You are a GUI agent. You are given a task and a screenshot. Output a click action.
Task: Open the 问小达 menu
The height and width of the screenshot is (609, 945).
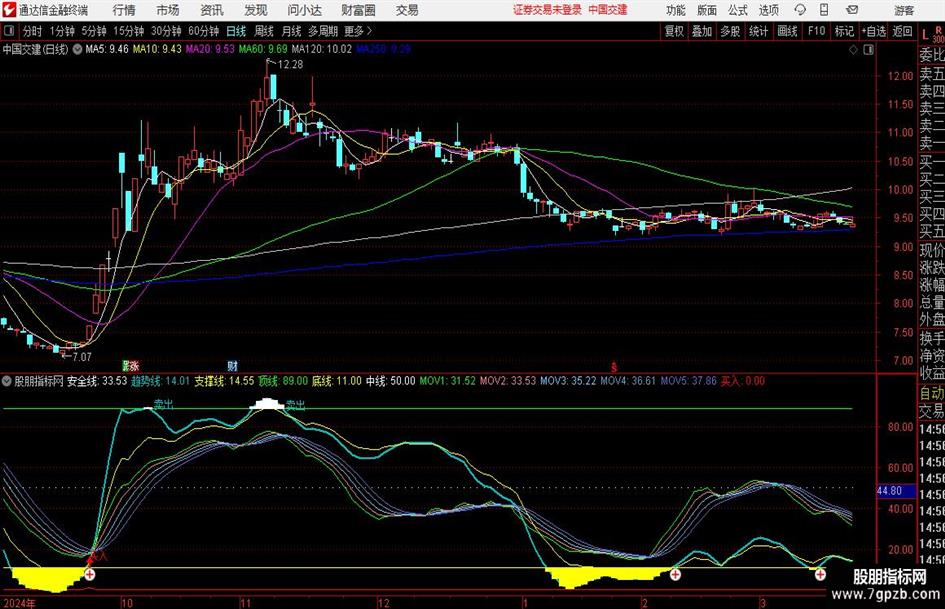pyautogui.click(x=304, y=10)
